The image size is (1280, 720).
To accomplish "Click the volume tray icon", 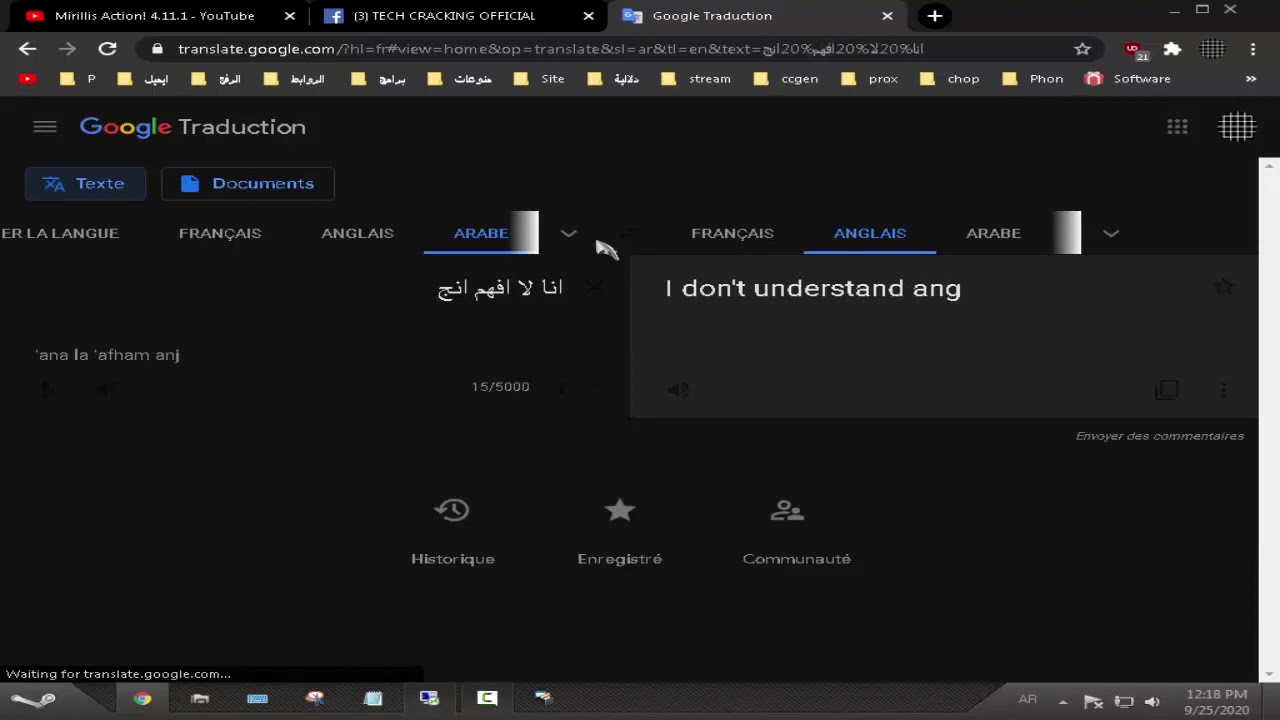I will (x=1152, y=702).
